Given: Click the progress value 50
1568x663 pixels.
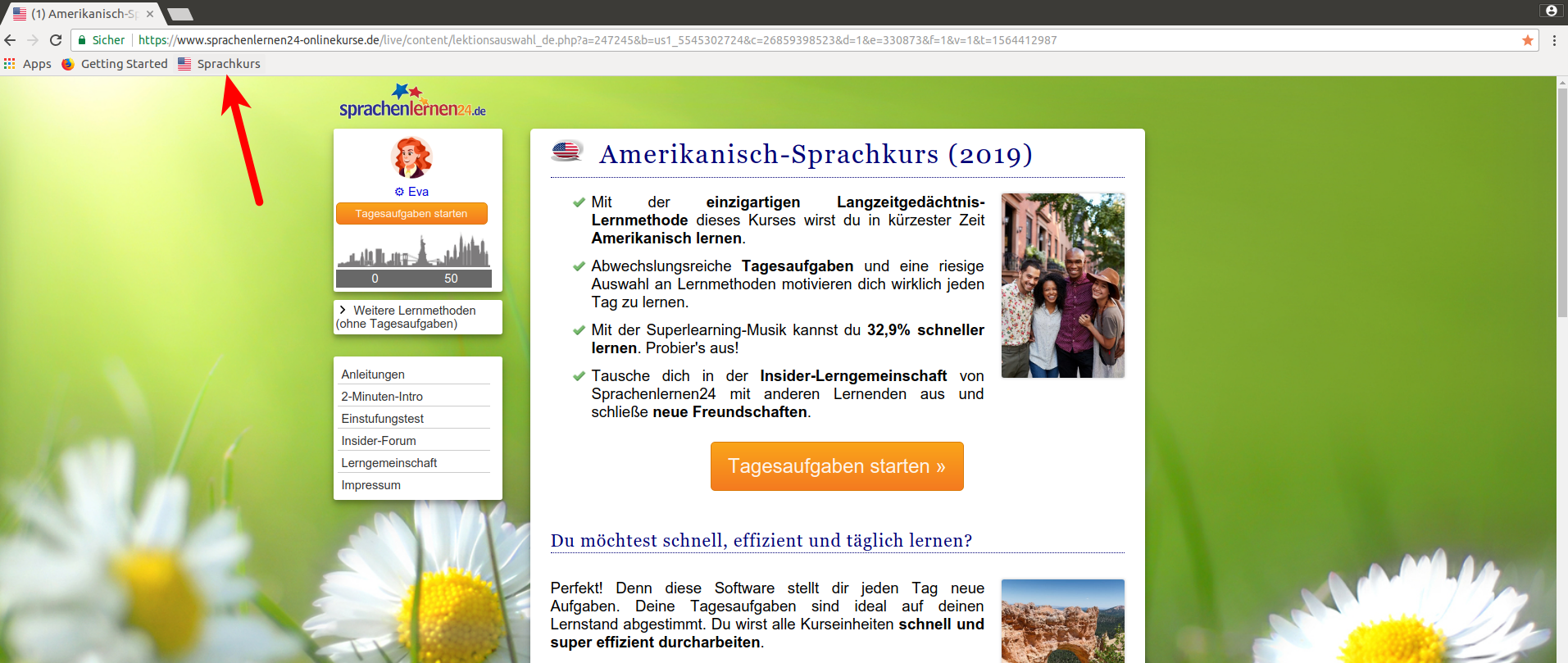Looking at the screenshot, I should coord(451,279).
